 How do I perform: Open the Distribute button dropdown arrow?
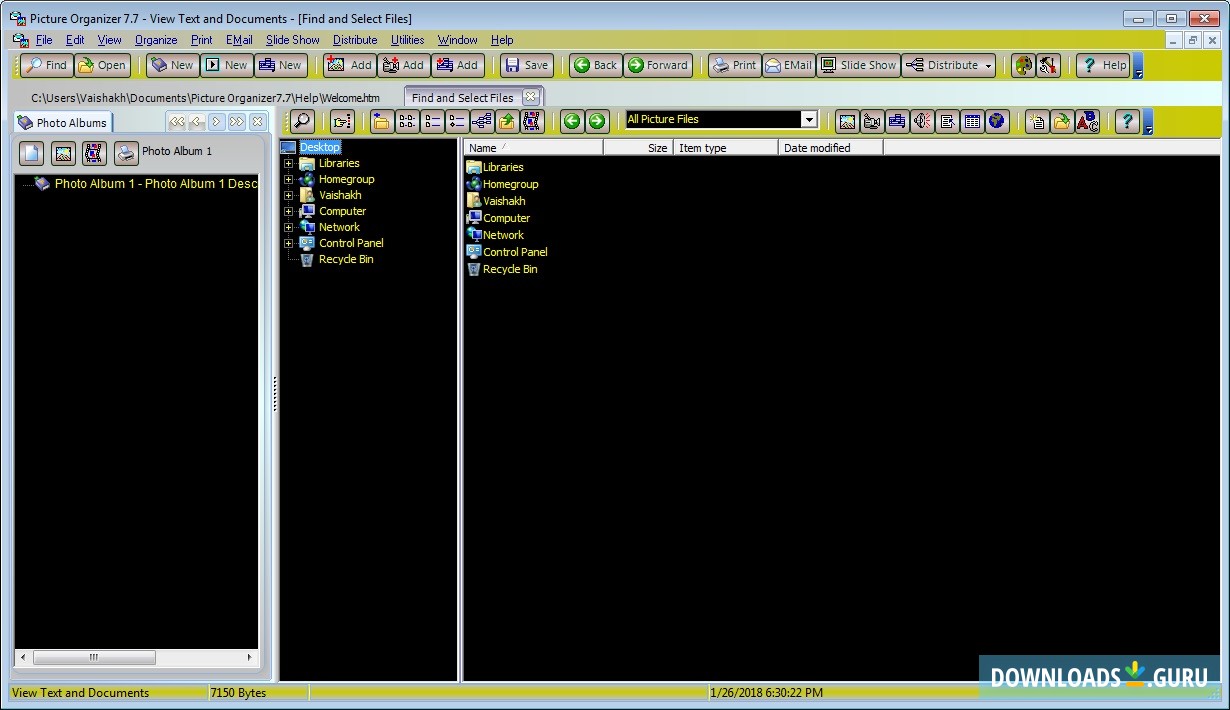[988, 66]
